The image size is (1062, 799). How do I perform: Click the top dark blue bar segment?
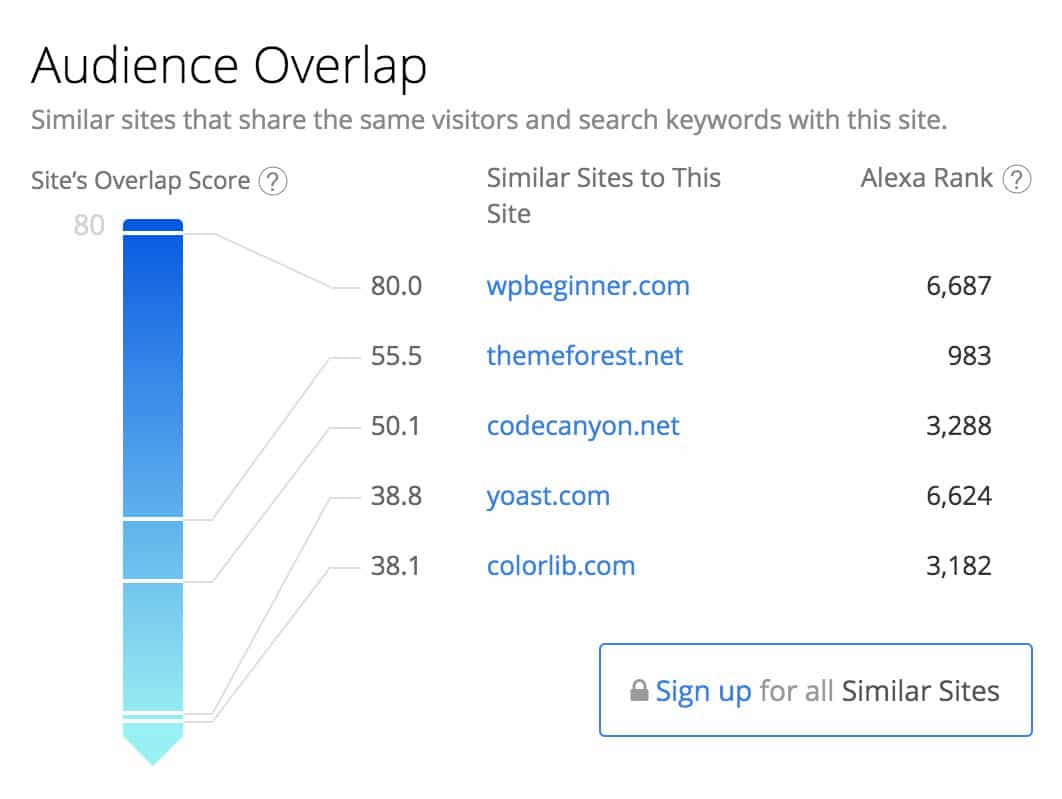pyautogui.click(x=153, y=225)
